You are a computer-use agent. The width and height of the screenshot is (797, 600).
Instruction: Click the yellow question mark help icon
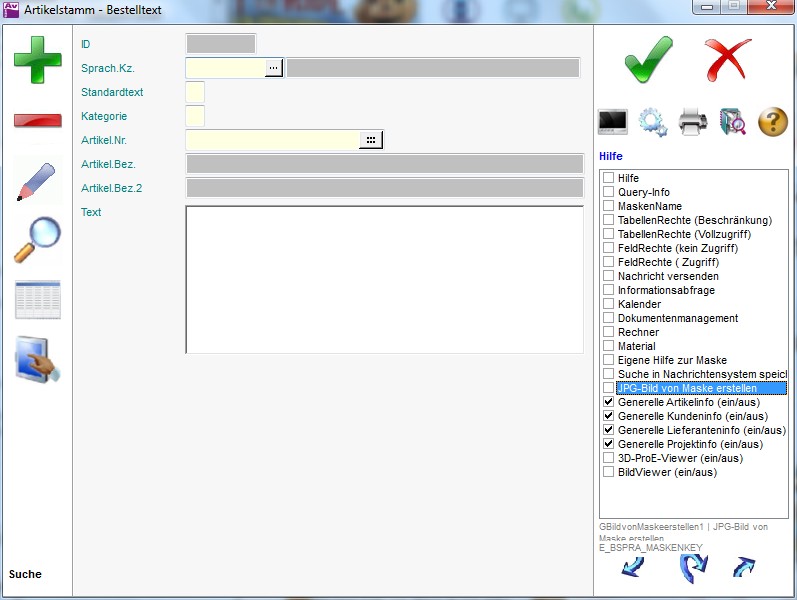click(x=773, y=122)
